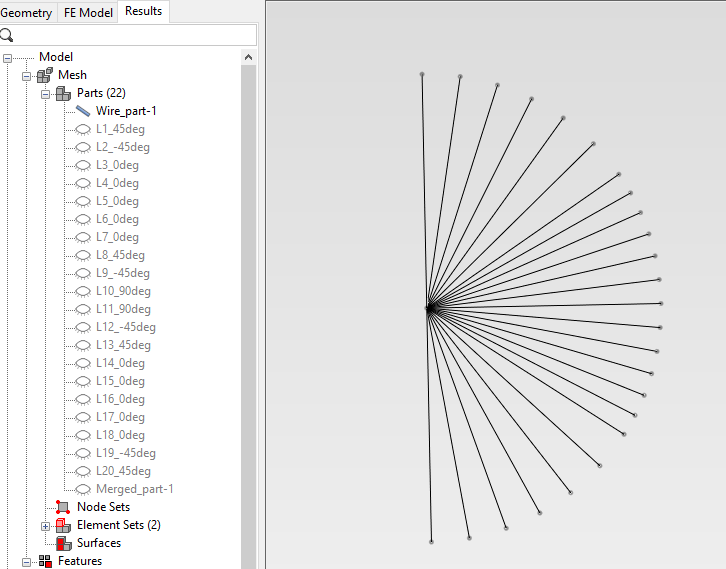
Task: Click the tree panel vertical scrollbar track
Action: (x=249, y=317)
